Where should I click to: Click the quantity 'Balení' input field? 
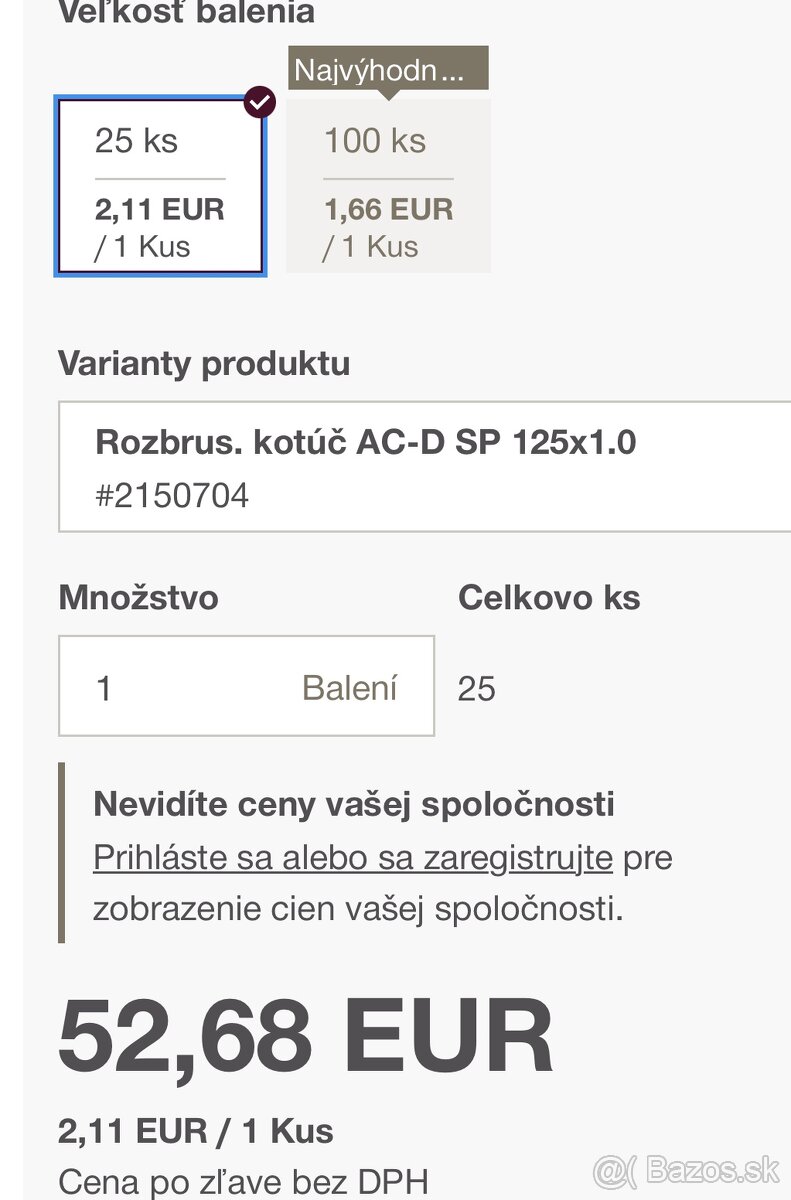(x=246, y=686)
